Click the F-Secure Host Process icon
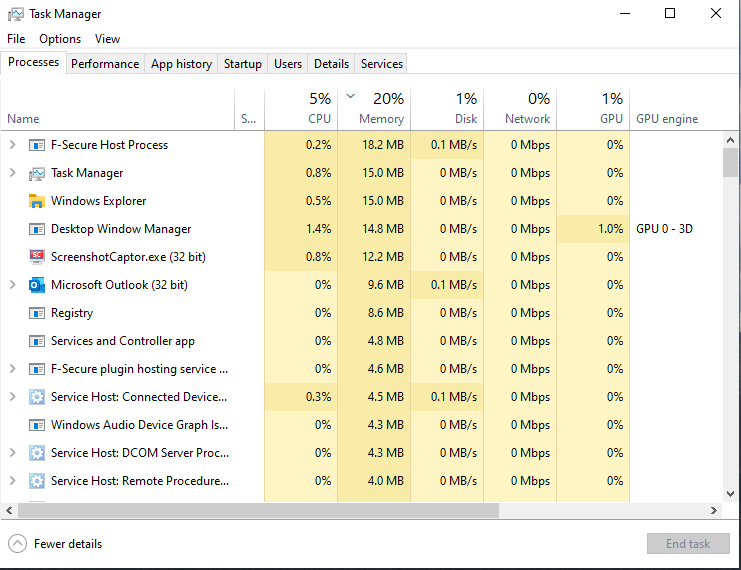Screen dimensions: 741x570 tap(37, 145)
